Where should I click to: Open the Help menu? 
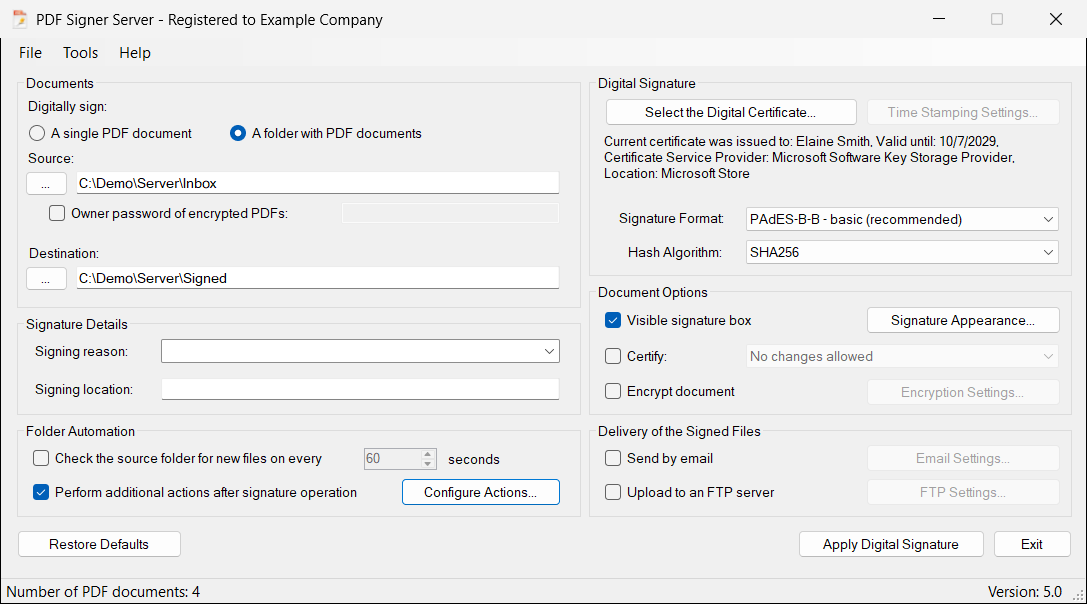(134, 53)
